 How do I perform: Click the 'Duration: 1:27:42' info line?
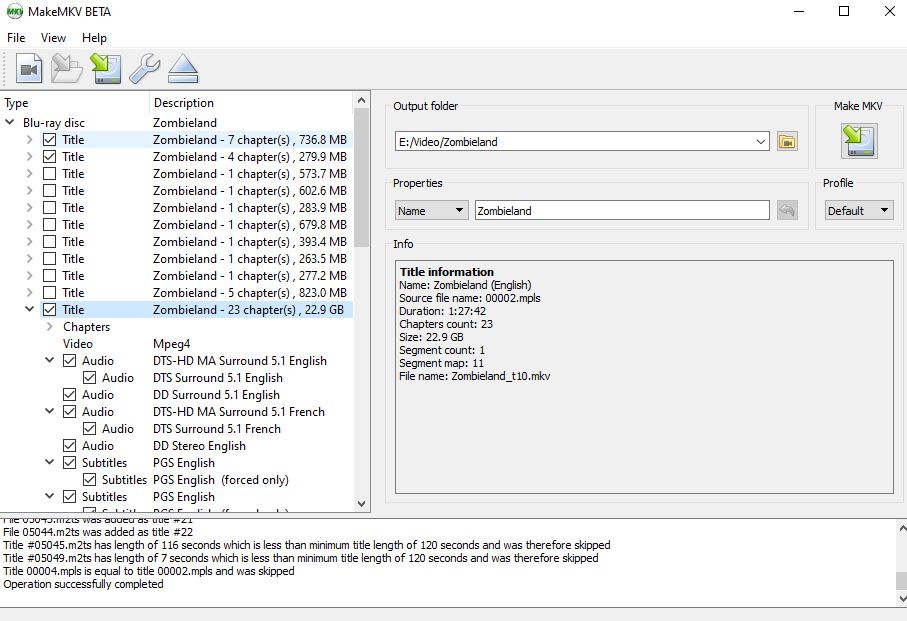(443, 311)
